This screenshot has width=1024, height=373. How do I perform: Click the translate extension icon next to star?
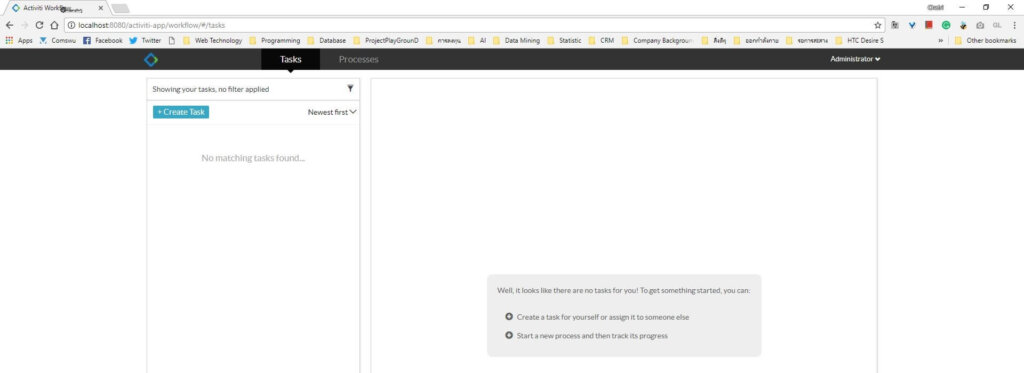(x=895, y=25)
